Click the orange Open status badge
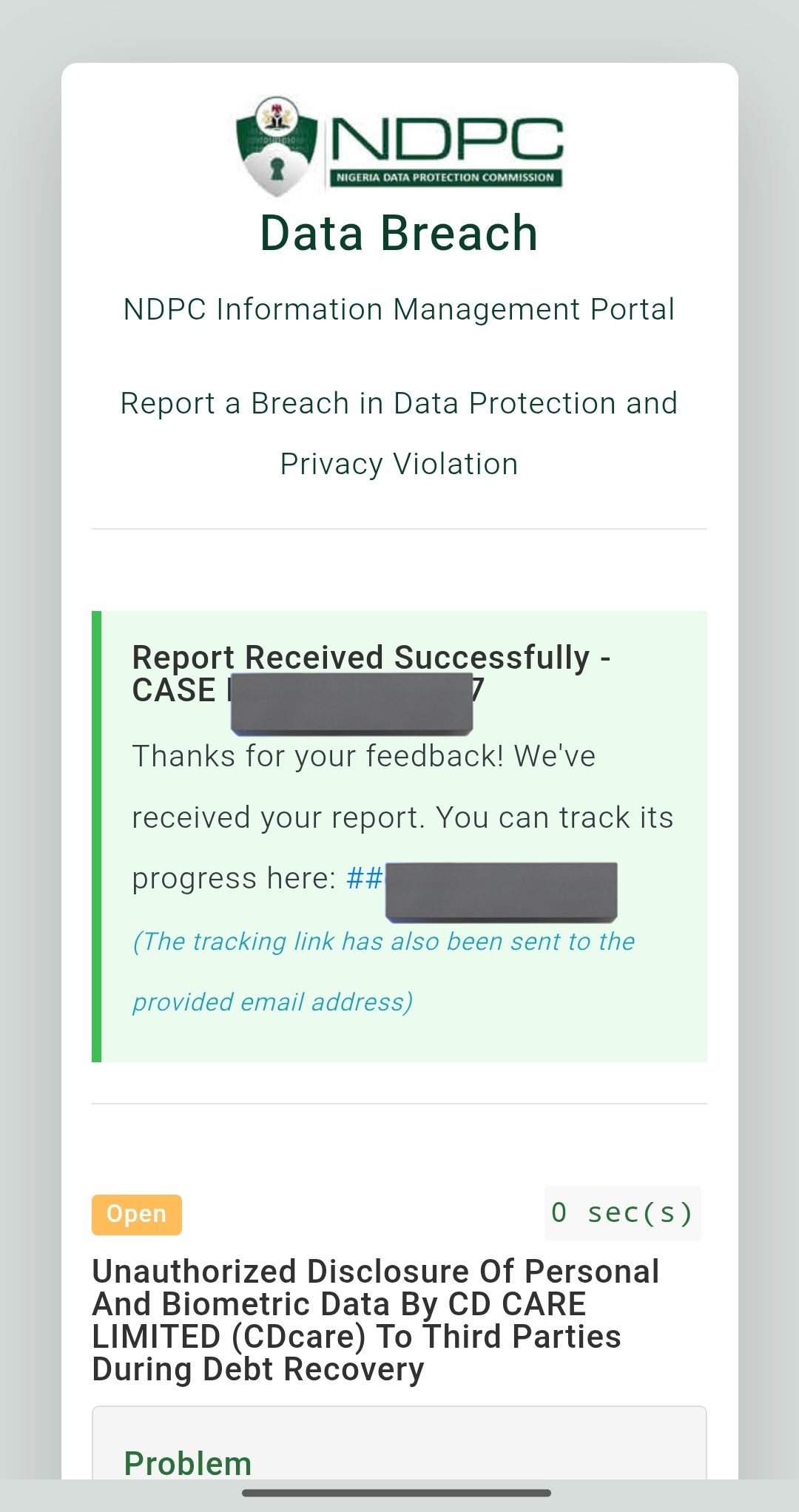 coord(136,1214)
